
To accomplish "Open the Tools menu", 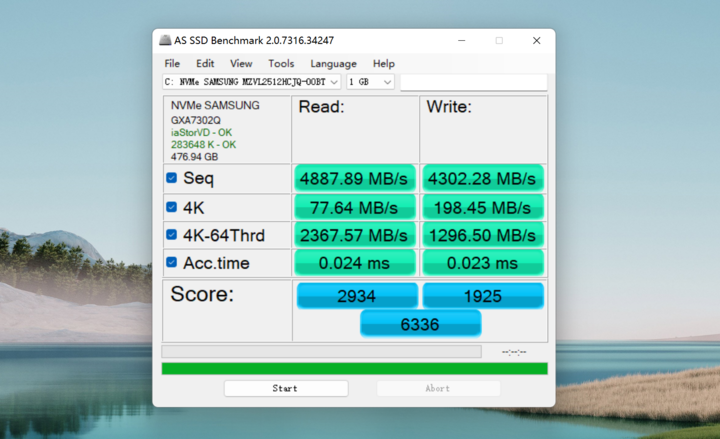I will [281, 63].
